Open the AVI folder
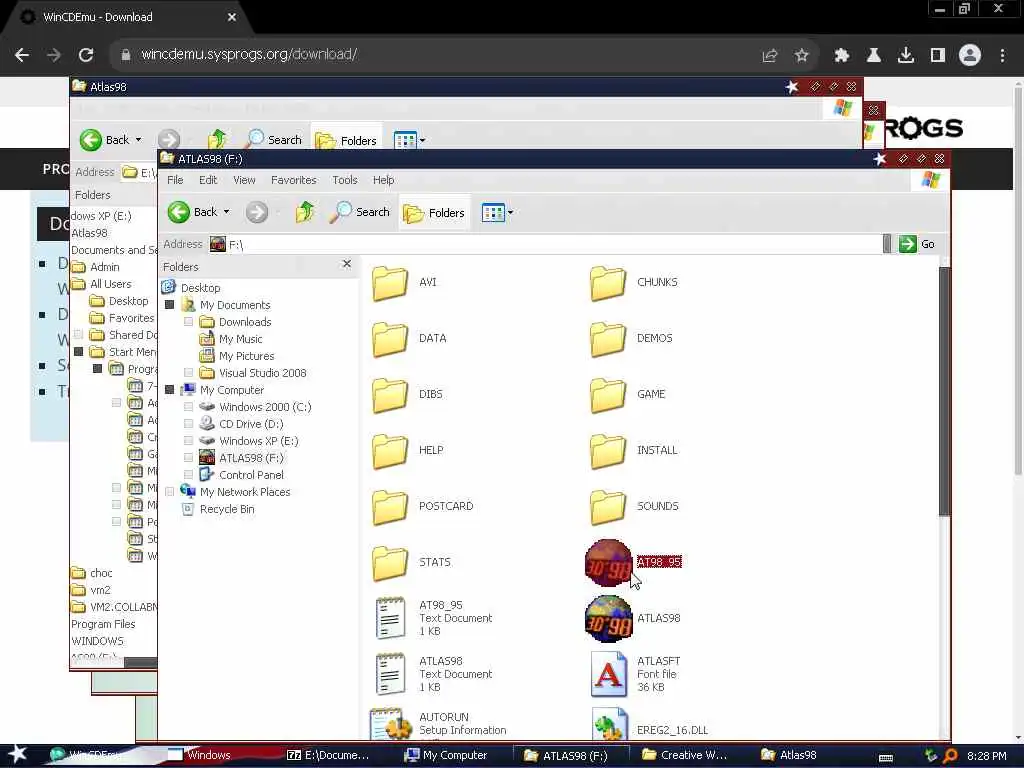Screen dimensions: 1024x768 click(391, 283)
